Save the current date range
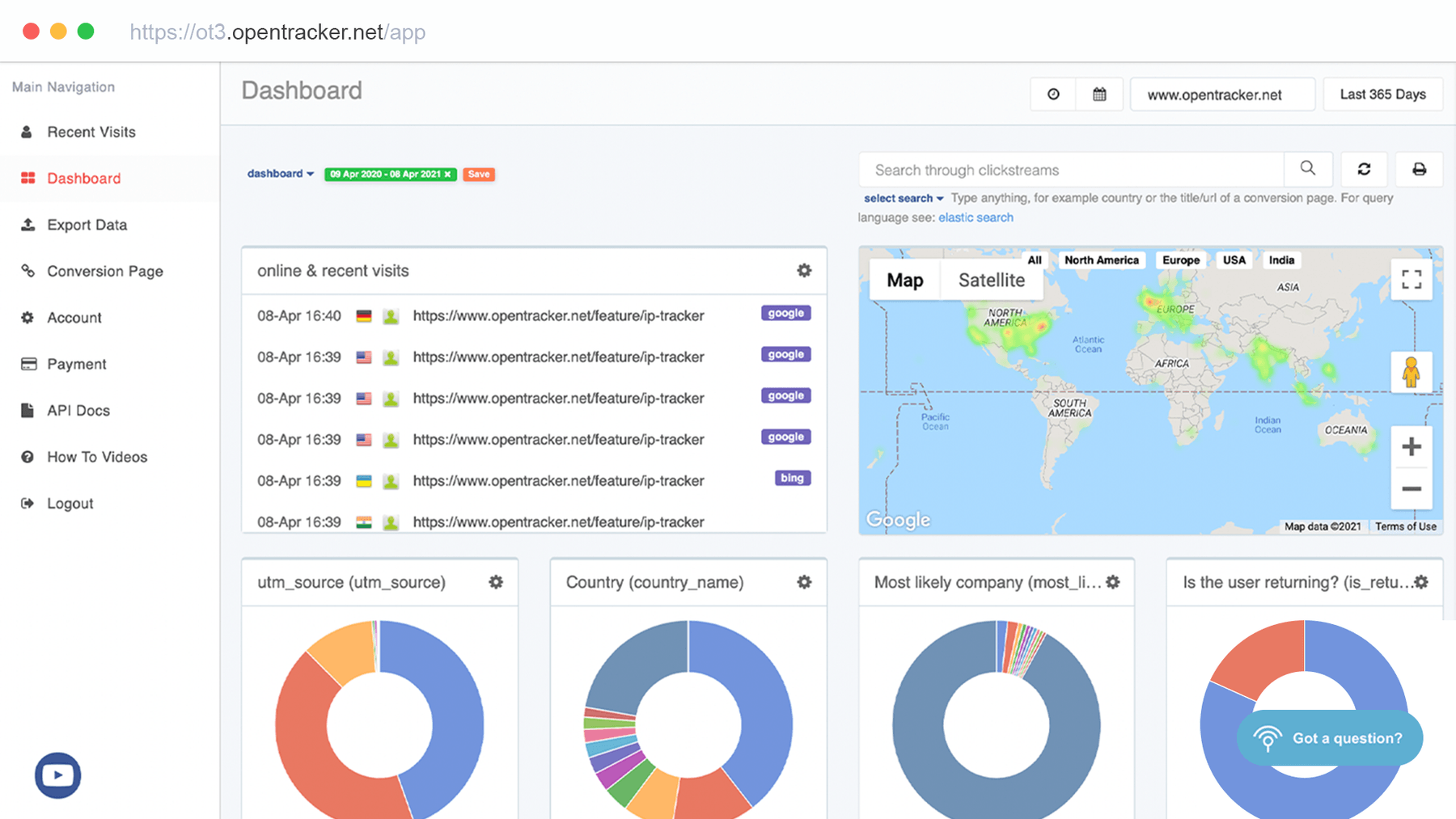Image resolution: width=1456 pixels, height=819 pixels. [x=478, y=174]
